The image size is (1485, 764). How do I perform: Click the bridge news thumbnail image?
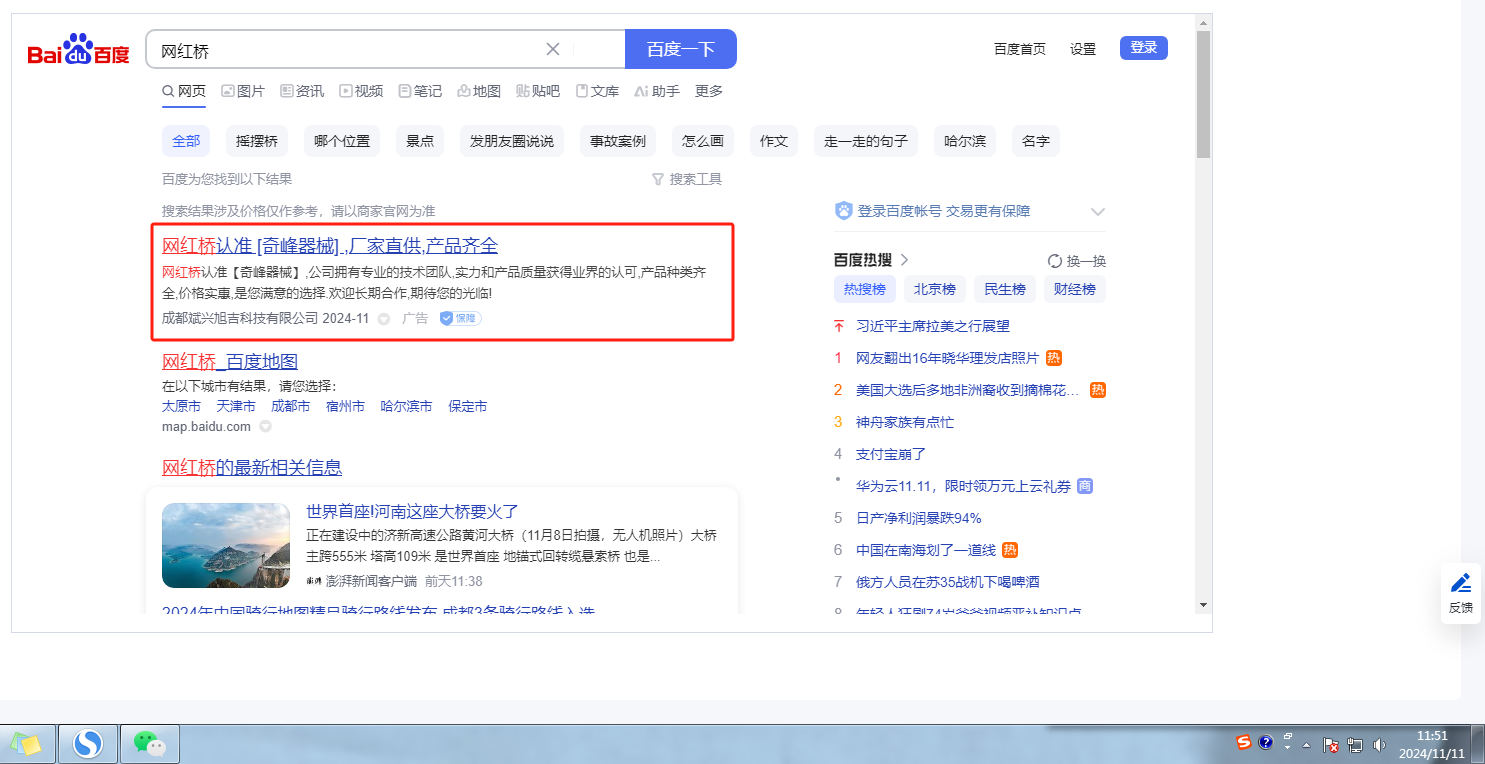point(226,545)
